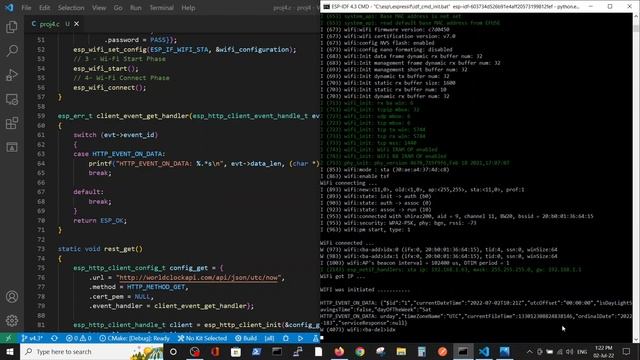
Task: Click line number 59 in the gutter
Action: click(x=41, y=116)
